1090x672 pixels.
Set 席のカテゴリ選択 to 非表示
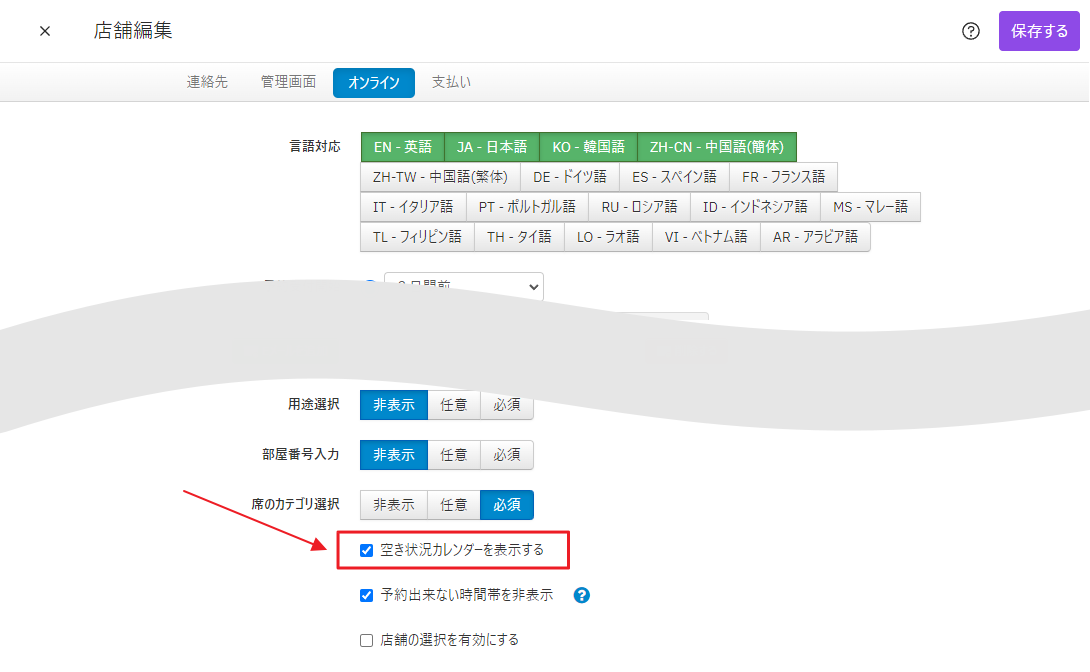(x=393, y=505)
